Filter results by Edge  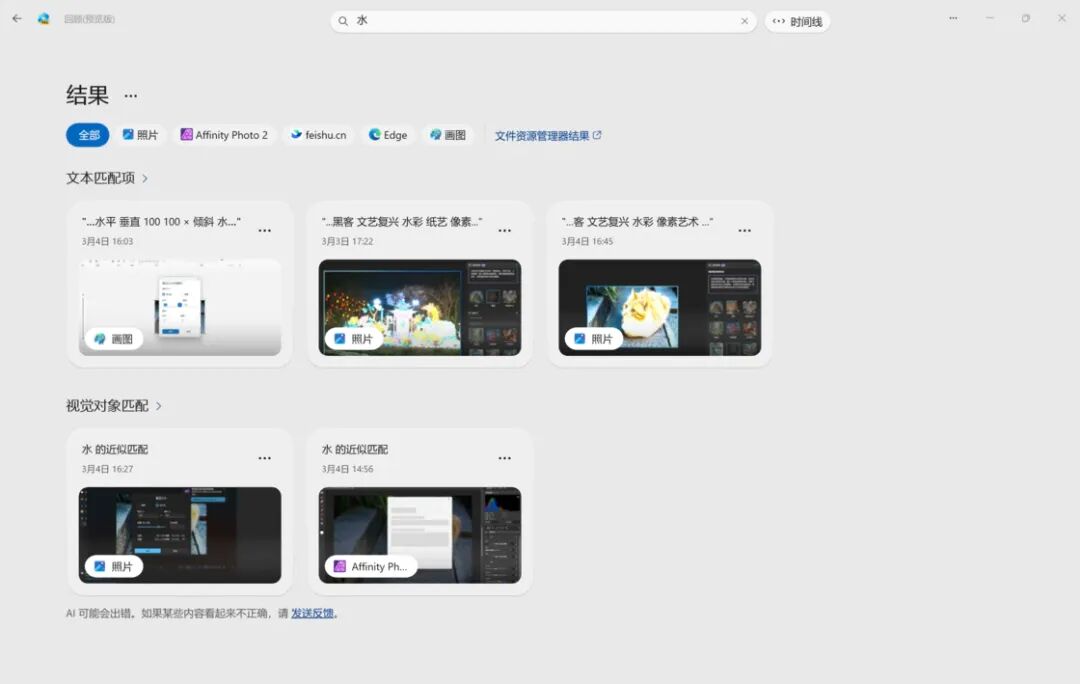388,135
